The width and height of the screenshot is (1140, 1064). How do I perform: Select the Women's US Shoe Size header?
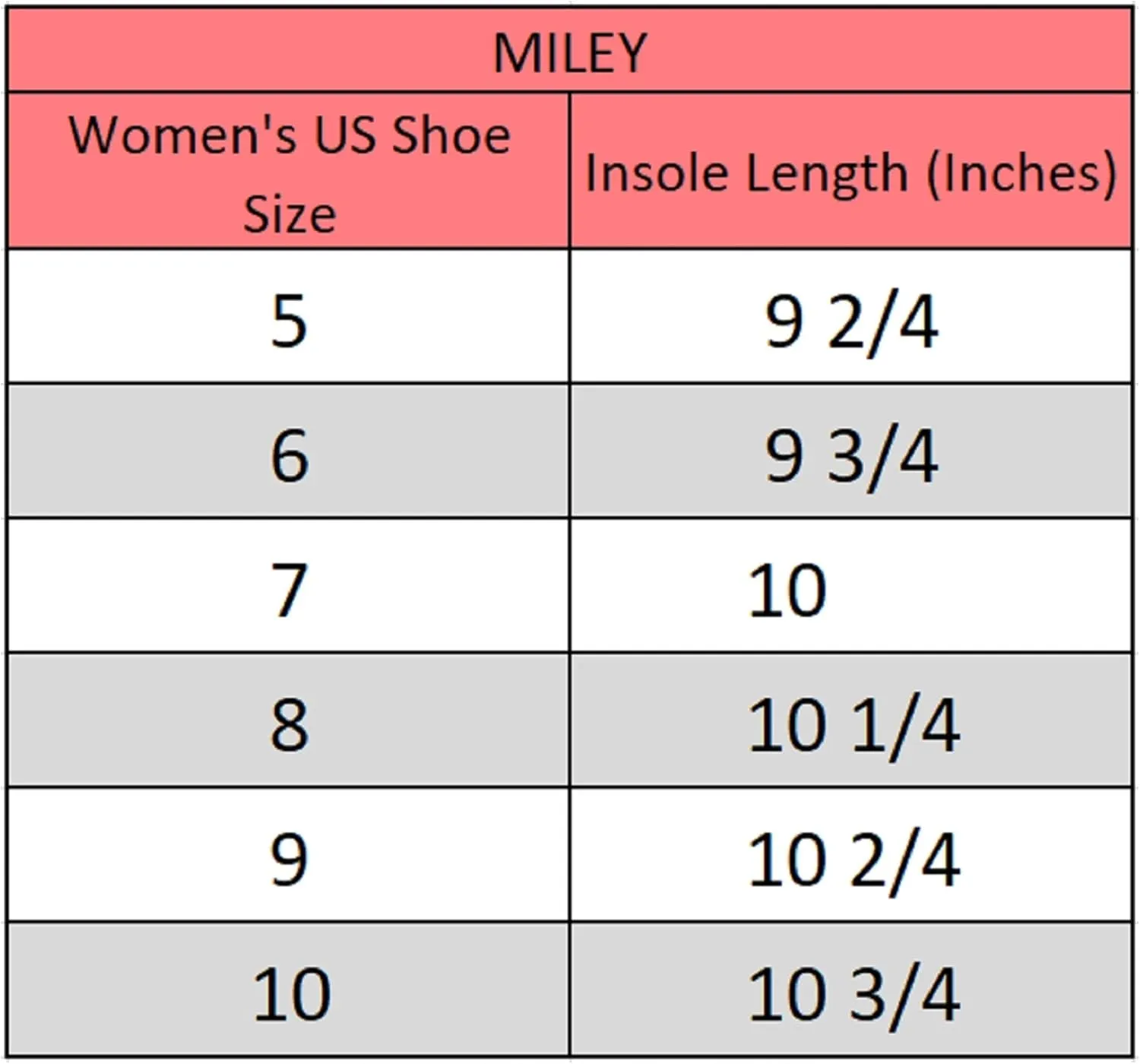289,171
